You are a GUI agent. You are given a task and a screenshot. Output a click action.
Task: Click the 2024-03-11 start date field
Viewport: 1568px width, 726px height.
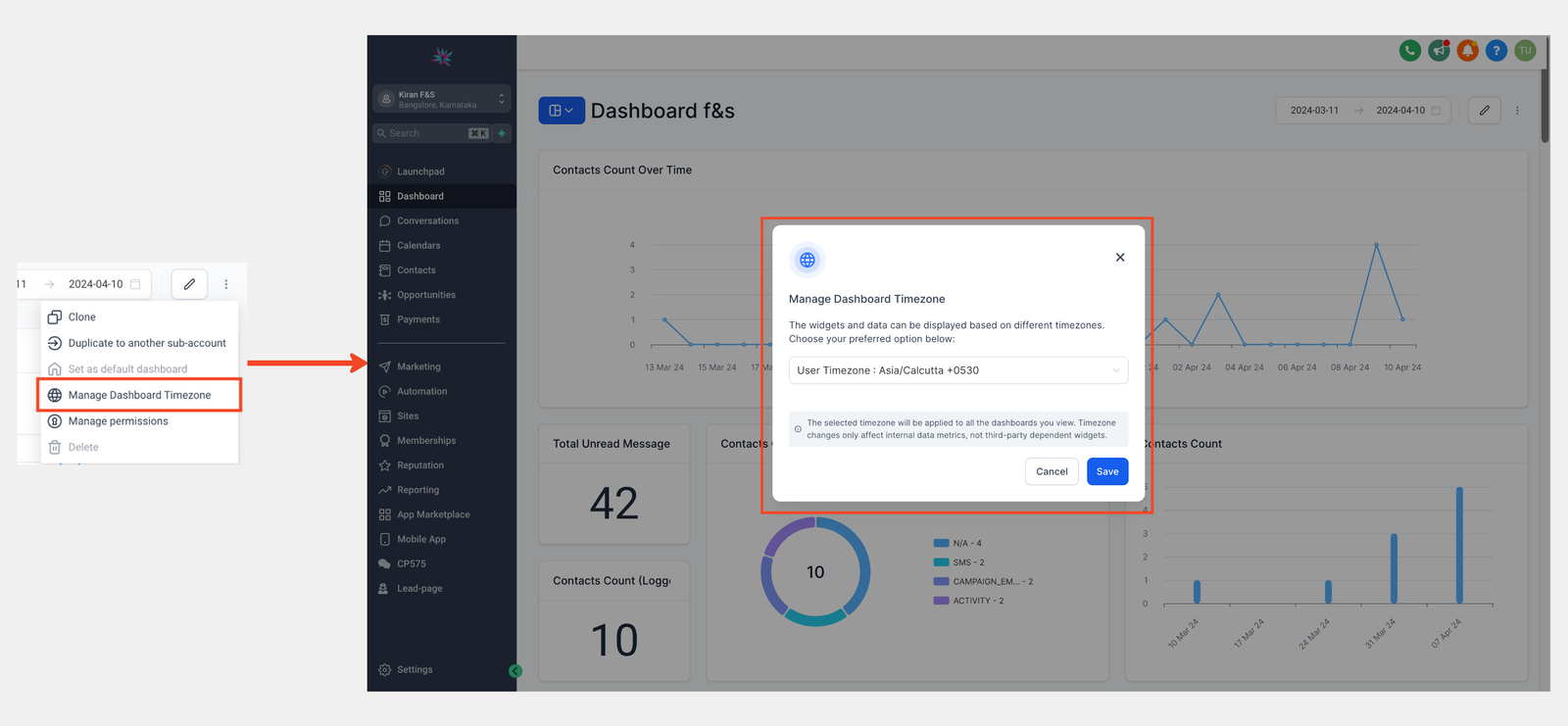point(1313,111)
